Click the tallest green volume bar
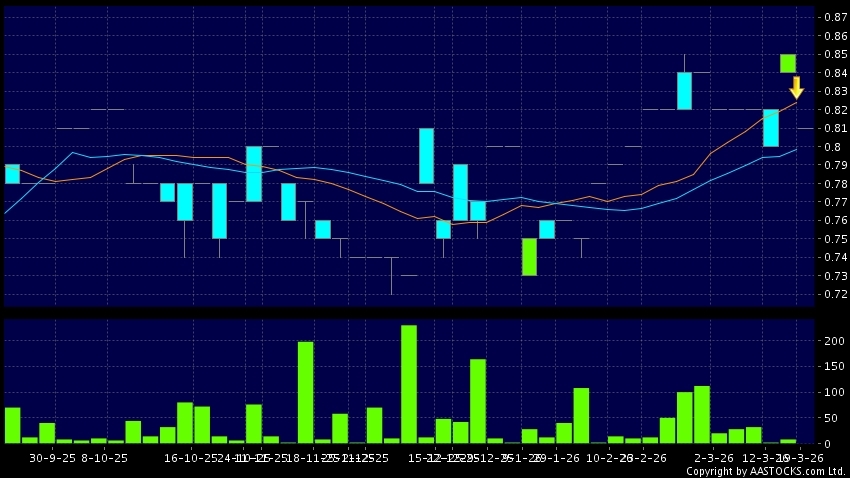The height and width of the screenshot is (478, 850). [x=408, y=384]
